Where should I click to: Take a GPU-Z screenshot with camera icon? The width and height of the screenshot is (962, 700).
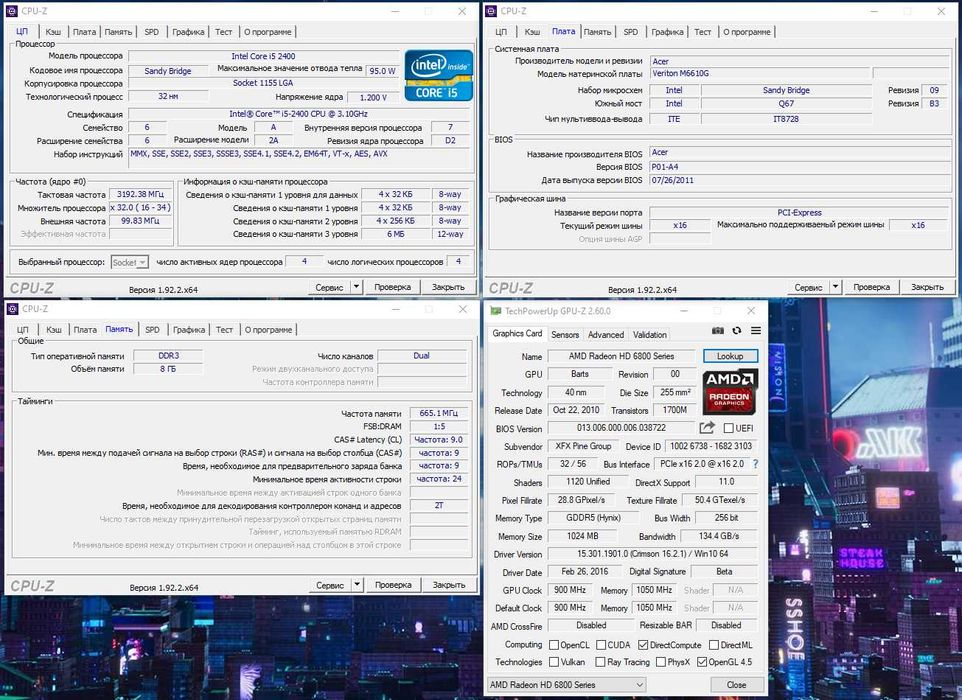pos(717,331)
